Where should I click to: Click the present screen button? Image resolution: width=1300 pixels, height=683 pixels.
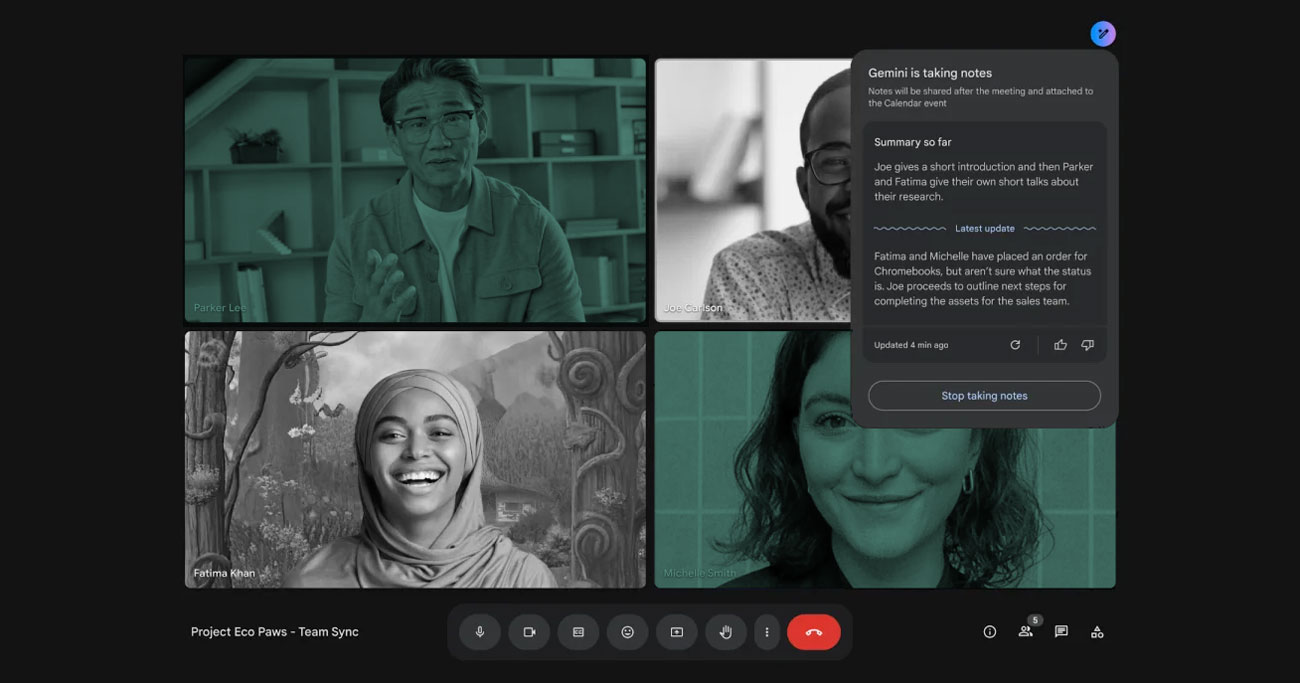click(677, 632)
